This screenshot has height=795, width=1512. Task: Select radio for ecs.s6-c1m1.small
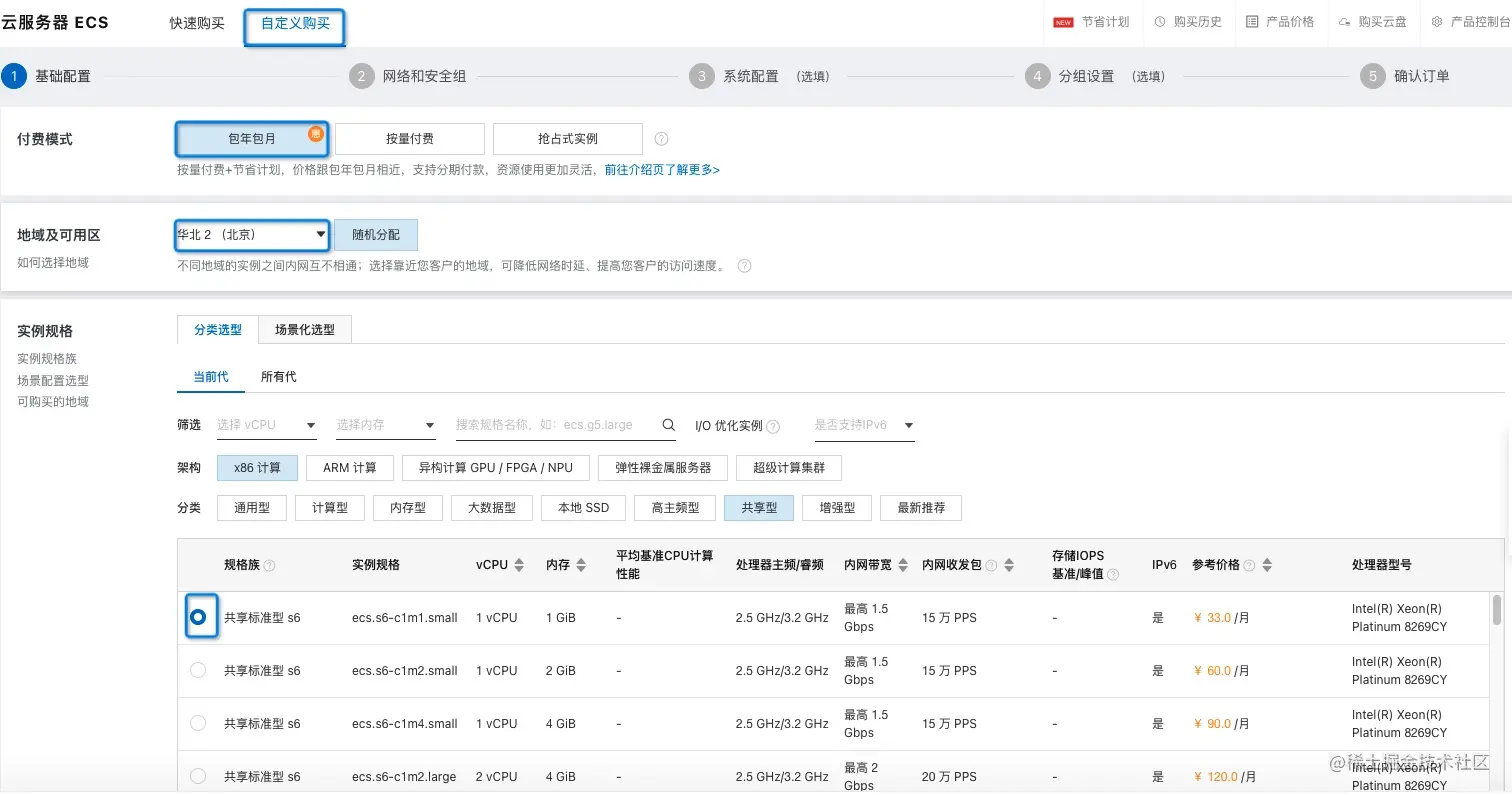point(198,617)
